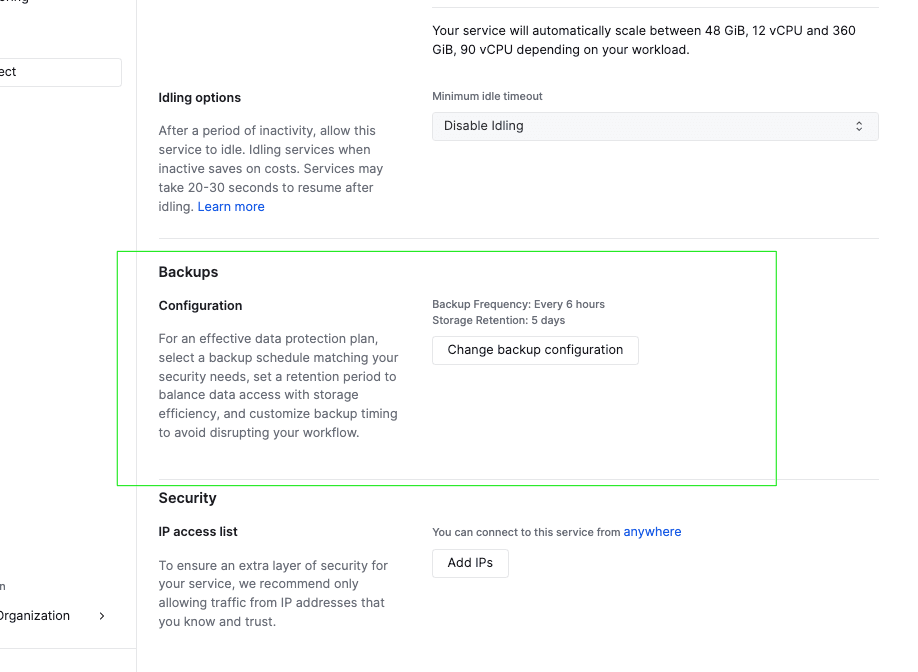Click the automatic scaling description text

coord(644,40)
